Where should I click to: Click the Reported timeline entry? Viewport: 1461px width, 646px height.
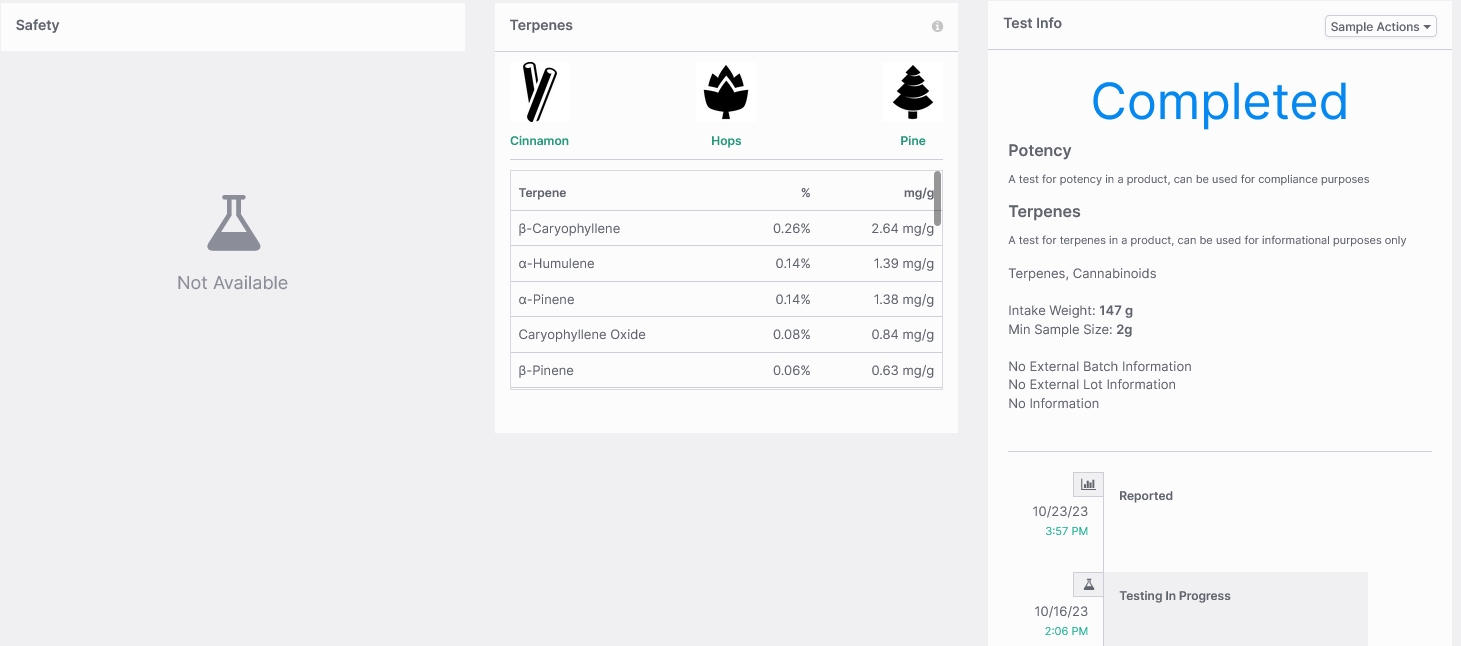pyautogui.click(x=1146, y=496)
